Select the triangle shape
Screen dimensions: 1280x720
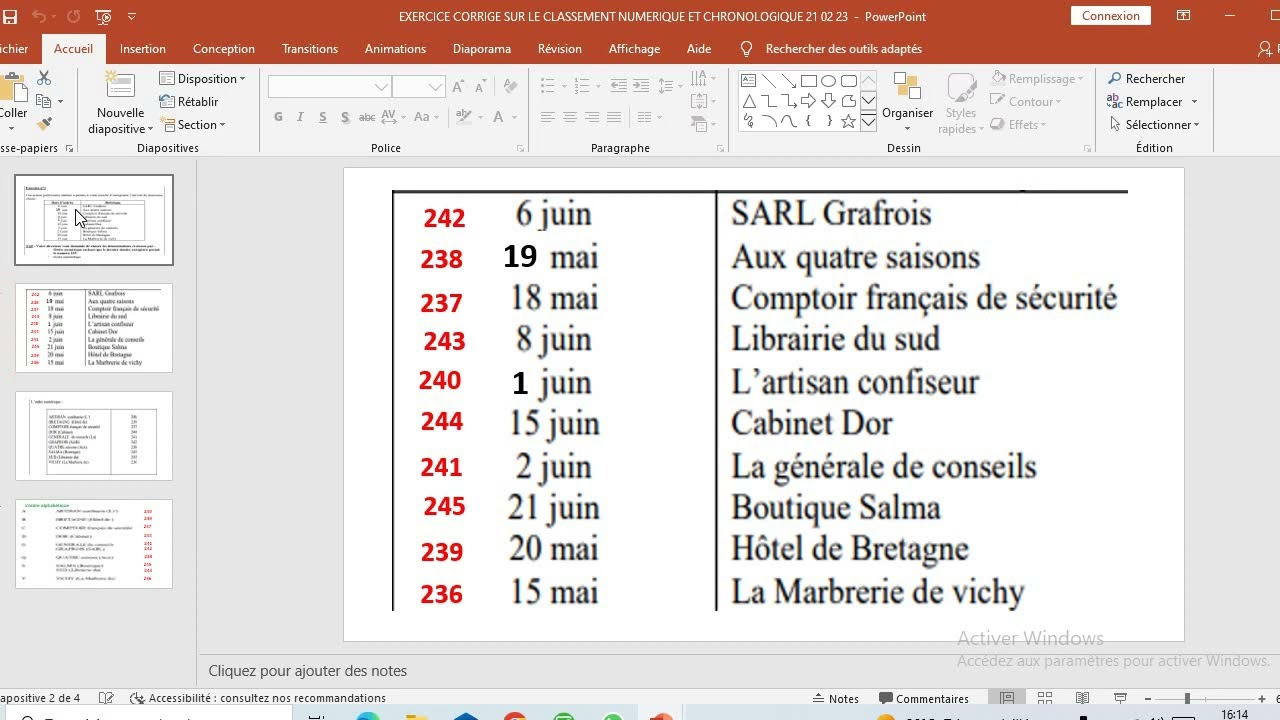click(x=749, y=101)
